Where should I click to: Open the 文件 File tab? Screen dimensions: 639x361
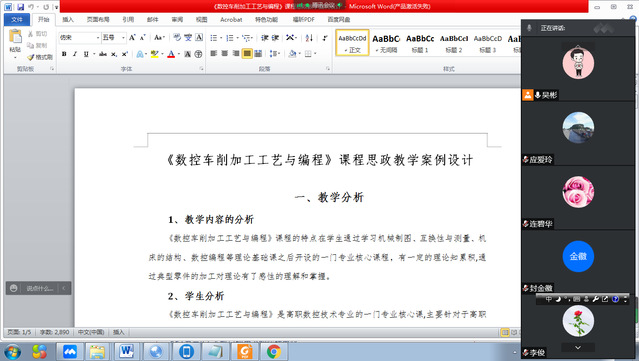[17, 20]
